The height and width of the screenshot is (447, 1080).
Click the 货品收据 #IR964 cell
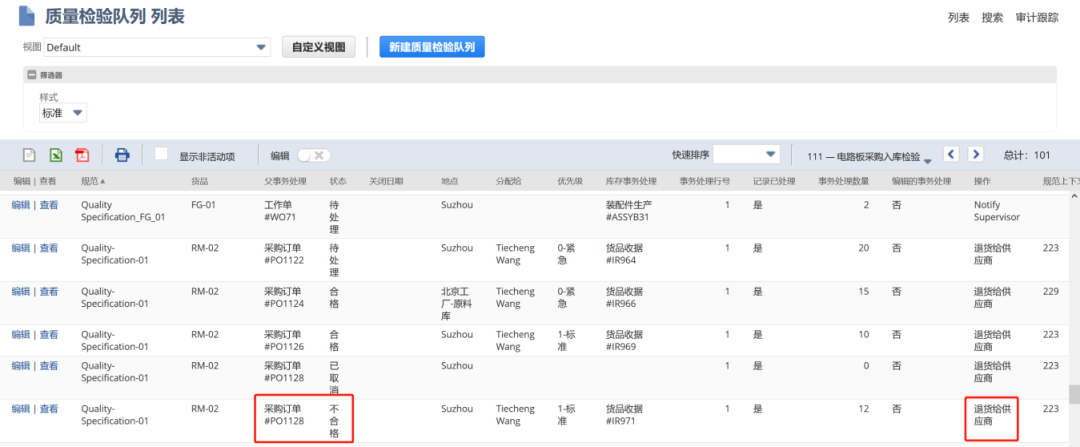coord(624,254)
